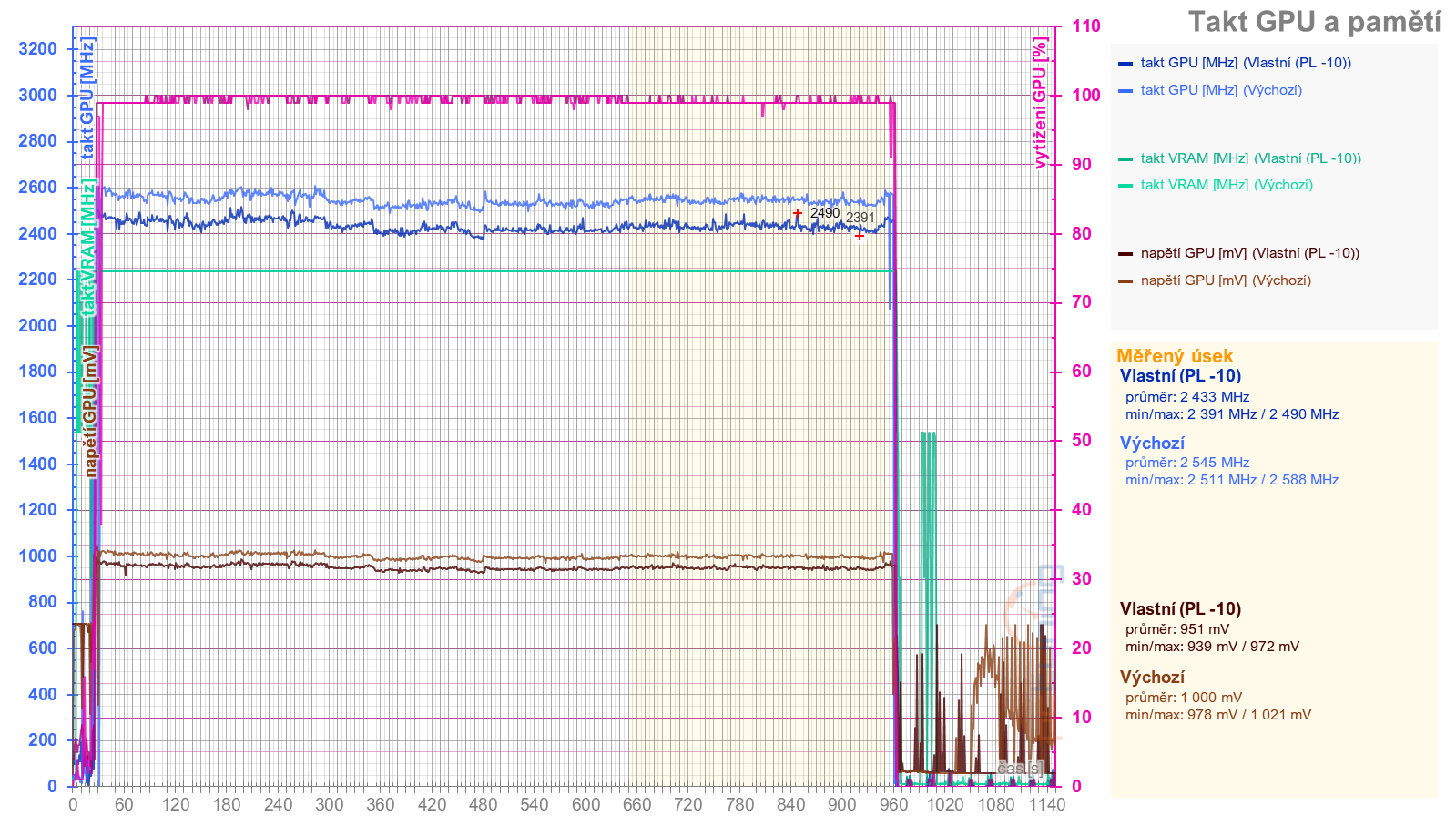Click x-axis tick value 960
Viewport: 1456px width, 816px height.
tap(893, 804)
